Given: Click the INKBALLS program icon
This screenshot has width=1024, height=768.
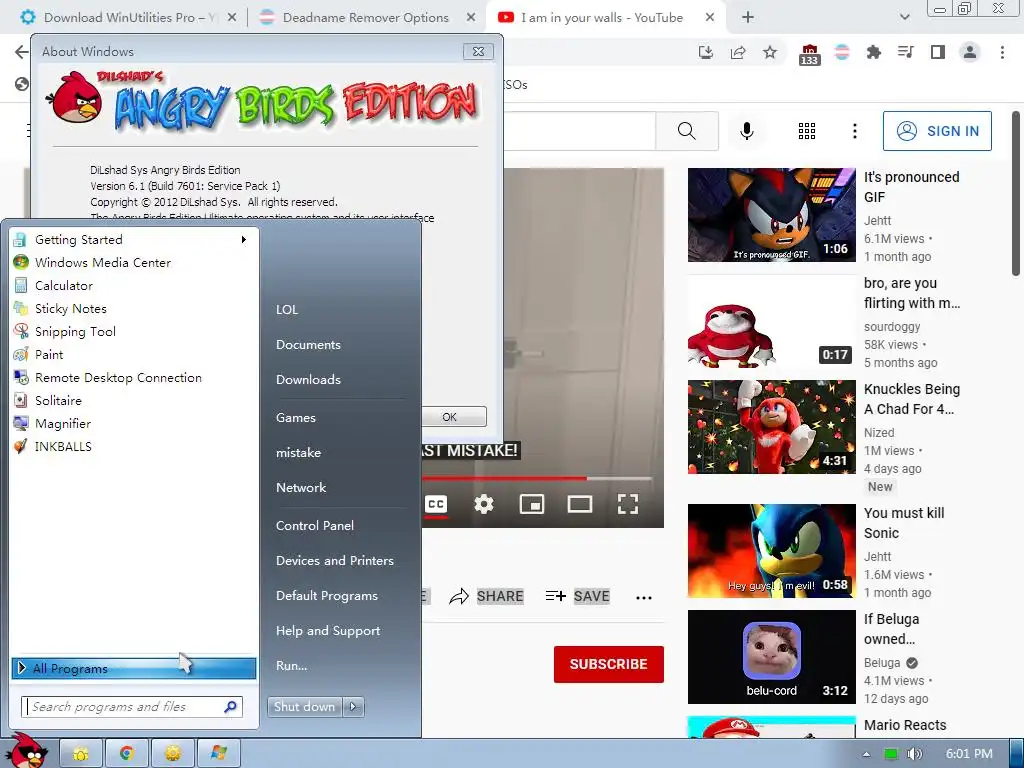Looking at the screenshot, I should [21, 447].
